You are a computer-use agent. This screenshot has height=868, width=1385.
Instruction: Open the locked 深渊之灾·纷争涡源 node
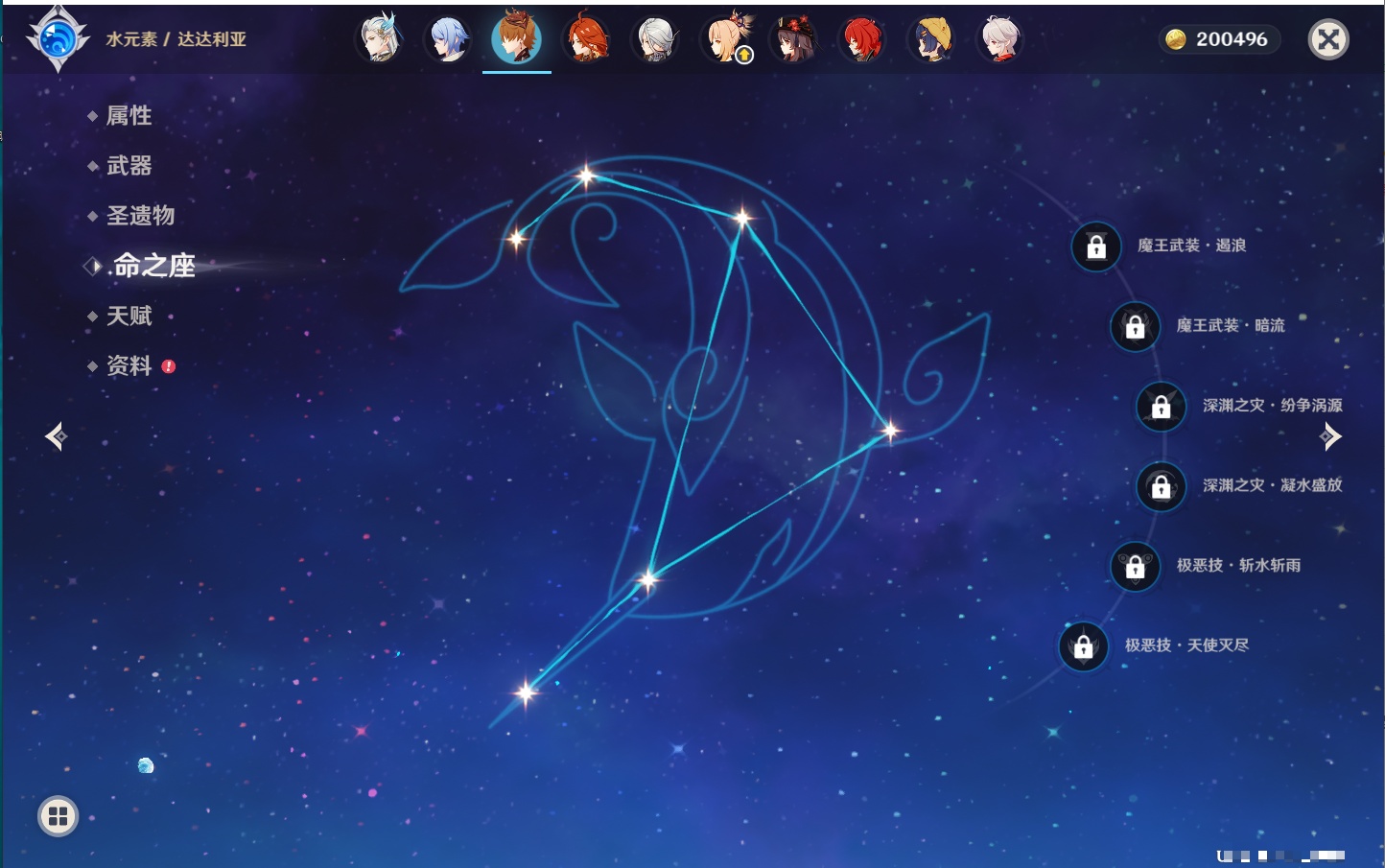[x=1161, y=406]
